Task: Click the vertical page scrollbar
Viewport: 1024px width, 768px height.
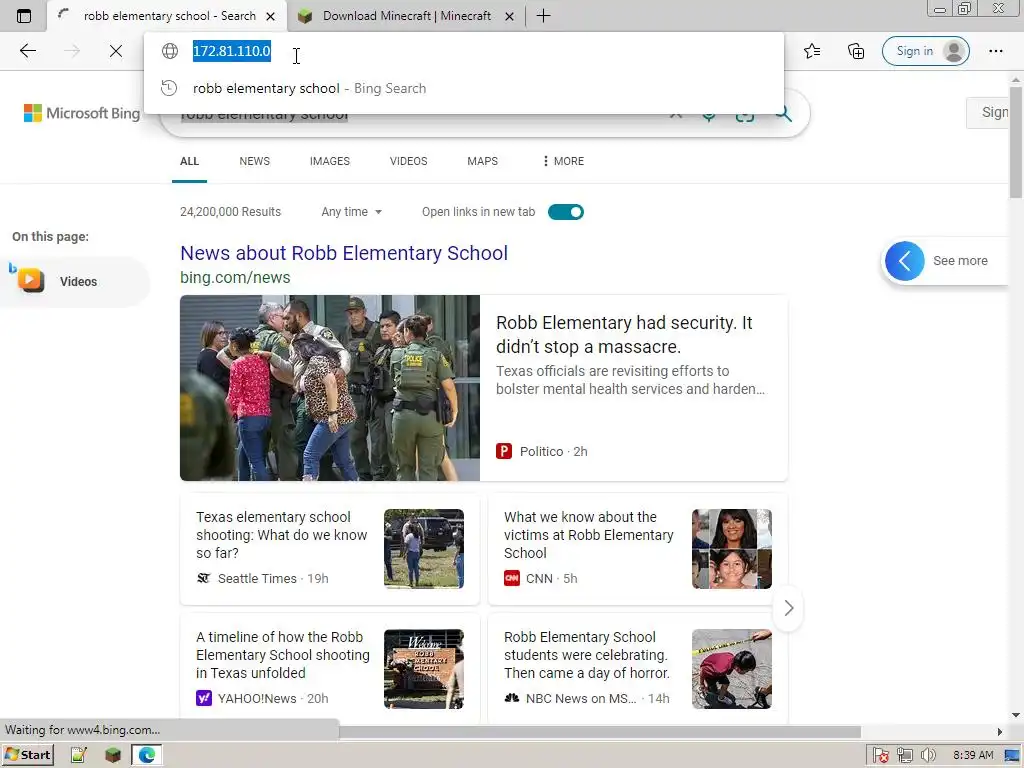Action: (1016, 142)
